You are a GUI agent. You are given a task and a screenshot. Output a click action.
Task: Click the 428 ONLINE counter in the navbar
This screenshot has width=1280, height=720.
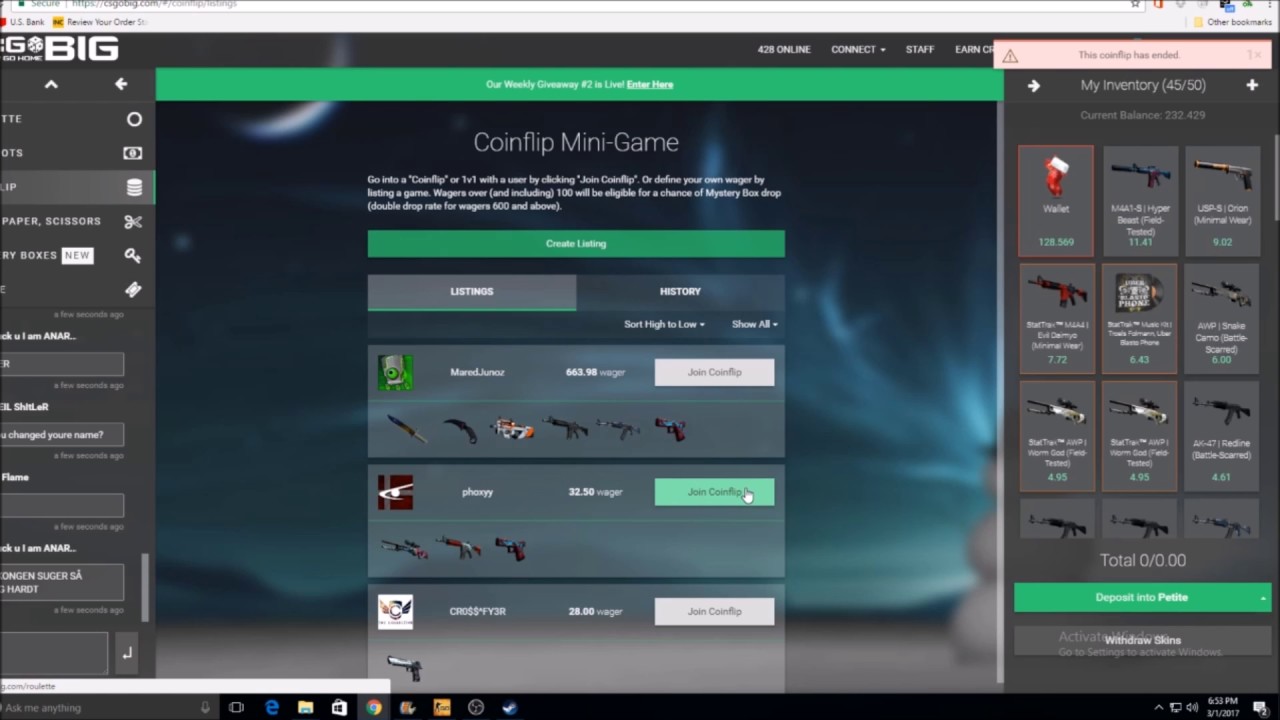point(784,49)
